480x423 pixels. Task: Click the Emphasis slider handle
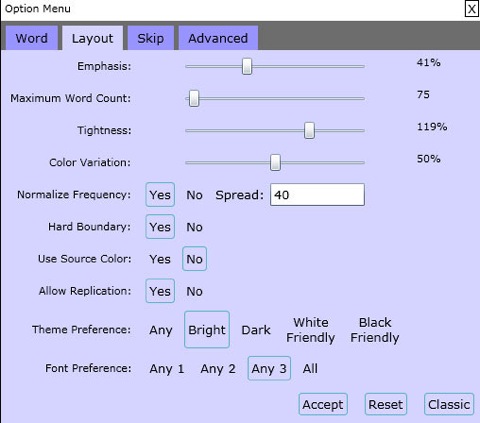(x=247, y=66)
